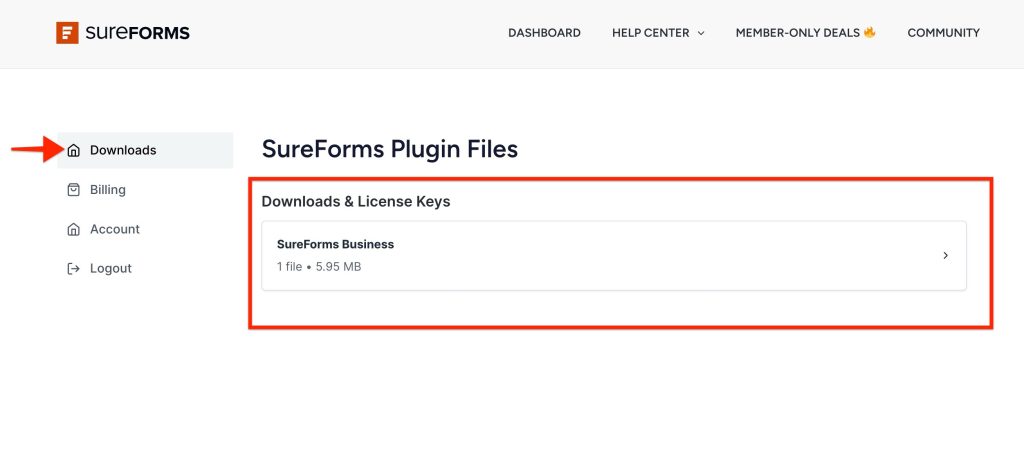This screenshot has height=467, width=1024.
Task: Click the SureForms wordmark text
Action: click(137, 33)
